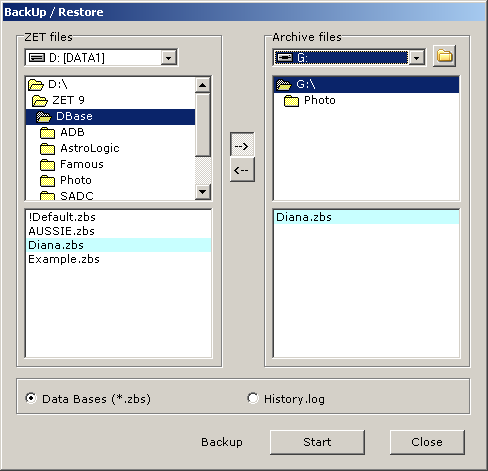The image size is (488, 471).
Task: Click the browse folder icon beside G: drive
Action: tap(444, 56)
